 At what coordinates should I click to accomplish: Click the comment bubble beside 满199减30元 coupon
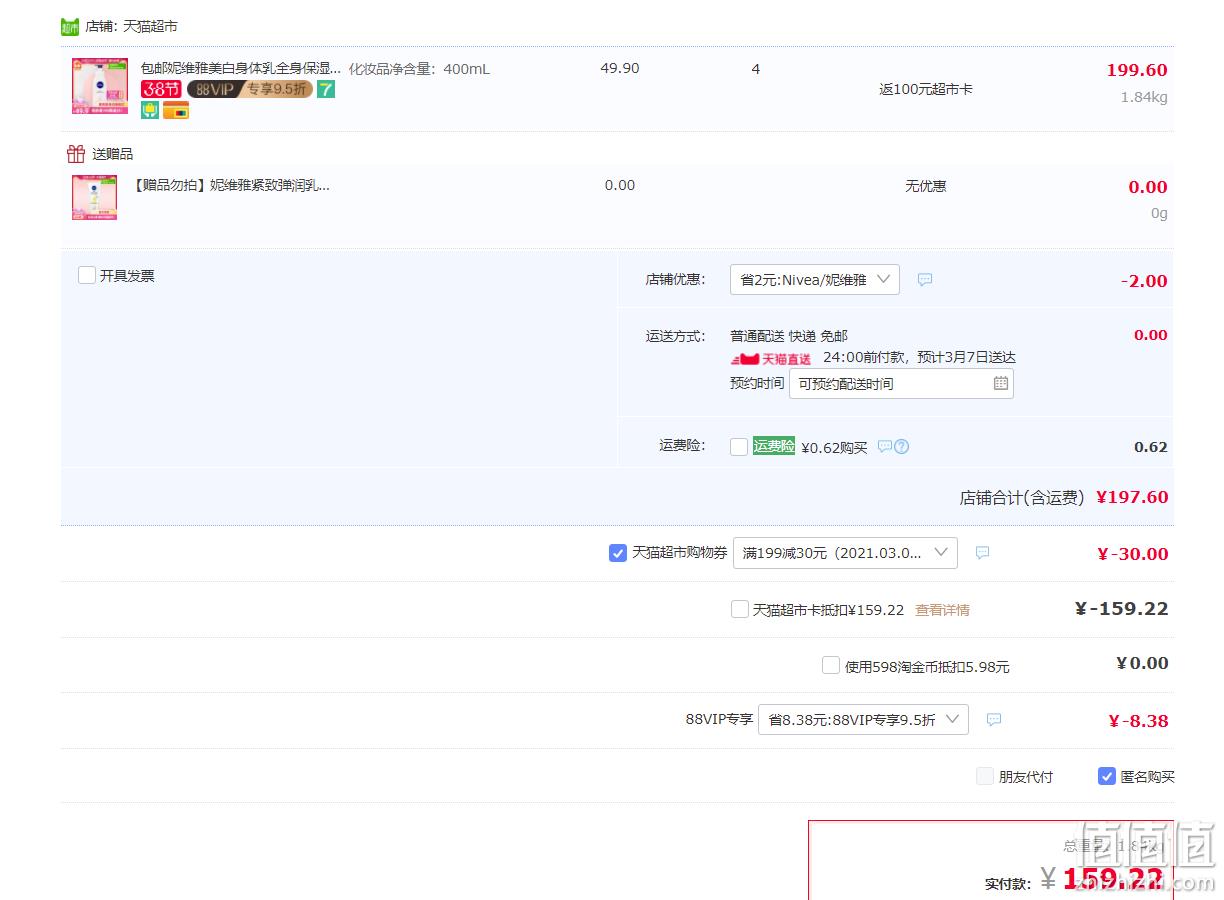point(982,552)
